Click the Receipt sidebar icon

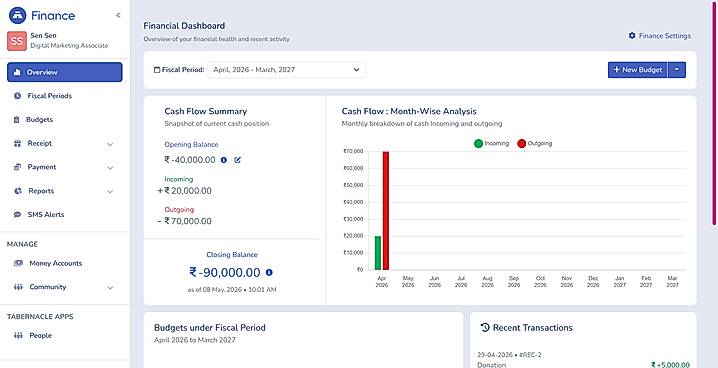point(17,144)
